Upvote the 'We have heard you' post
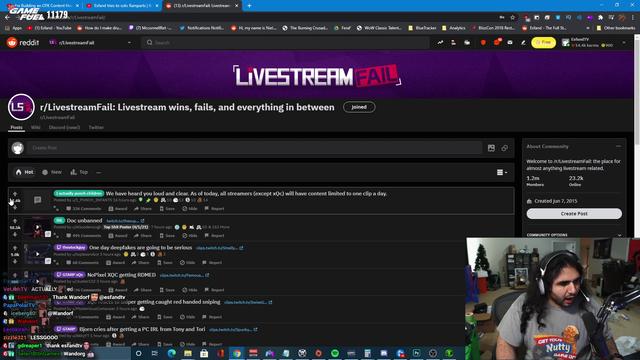This screenshot has height=360, width=640. [x=15, y=194]
